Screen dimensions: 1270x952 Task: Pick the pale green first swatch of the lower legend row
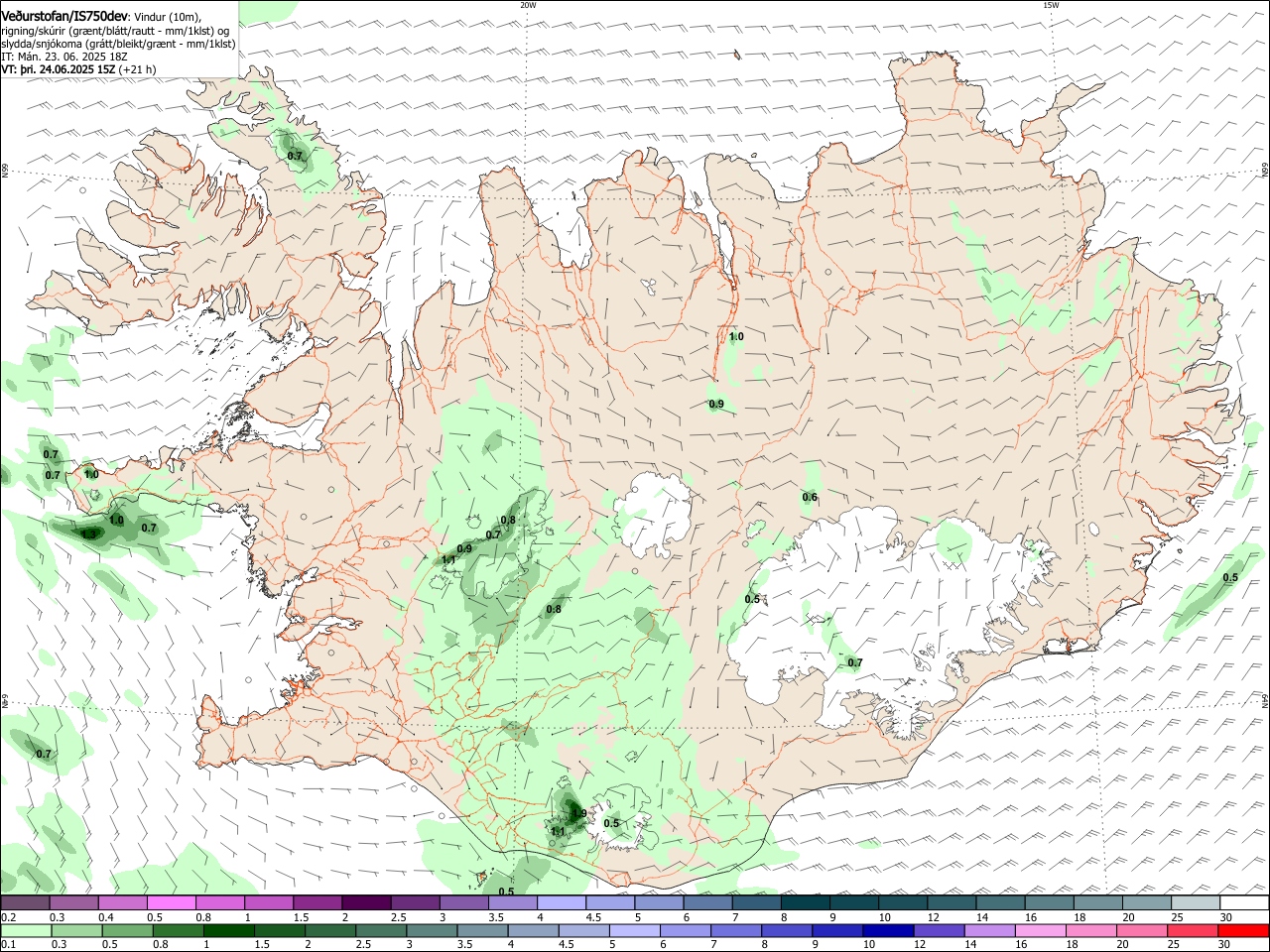pos(26,931)
